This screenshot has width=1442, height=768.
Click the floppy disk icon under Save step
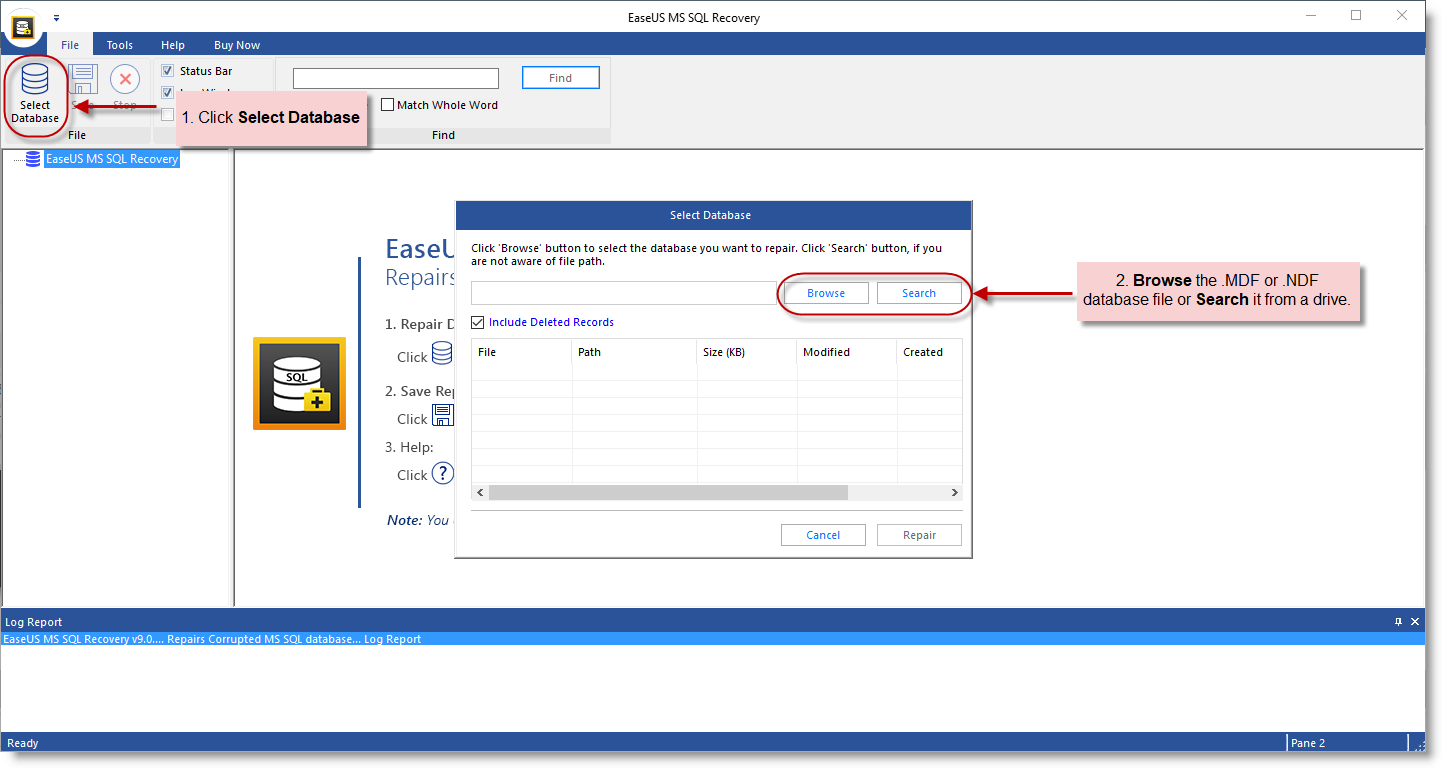[x=442, y=416]
